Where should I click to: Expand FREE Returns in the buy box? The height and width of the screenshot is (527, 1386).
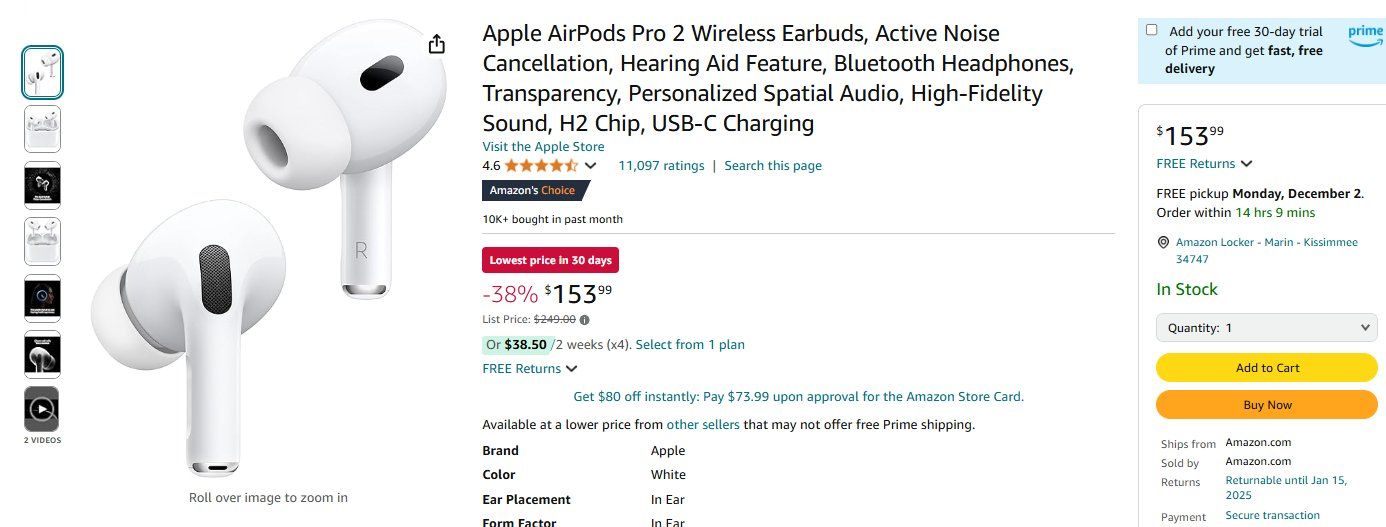pyautogui.click(x=1204, y=164)
